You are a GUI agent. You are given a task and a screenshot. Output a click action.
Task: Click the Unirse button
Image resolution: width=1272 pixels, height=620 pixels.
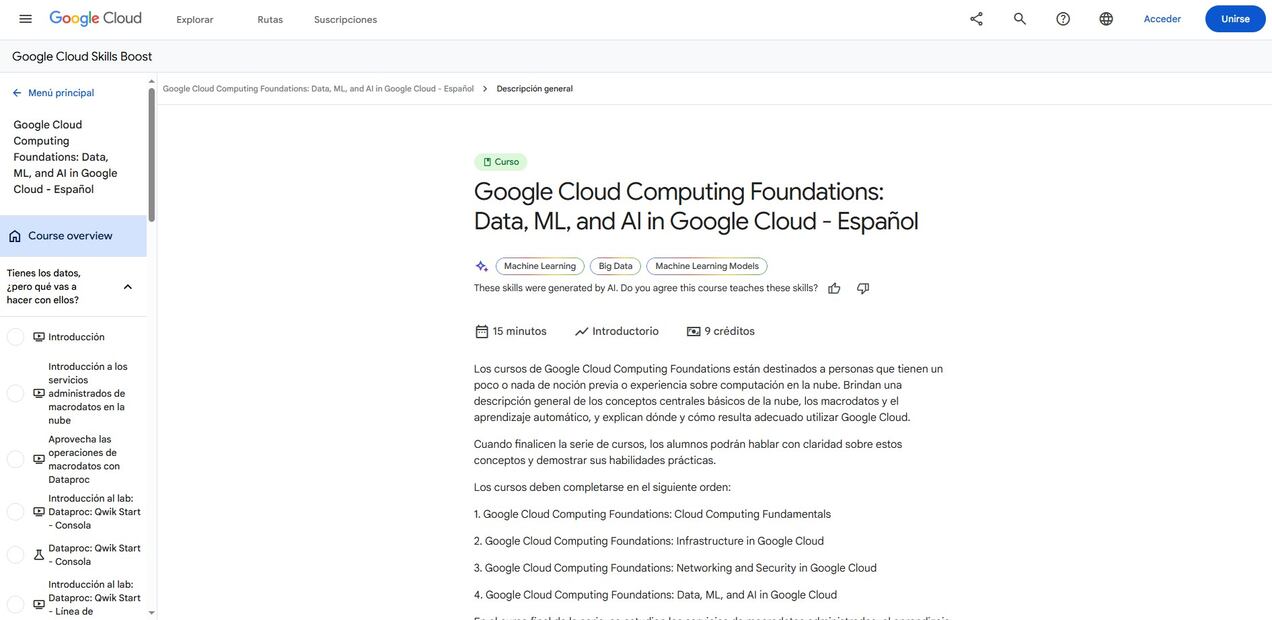(x=1235, y=19)
